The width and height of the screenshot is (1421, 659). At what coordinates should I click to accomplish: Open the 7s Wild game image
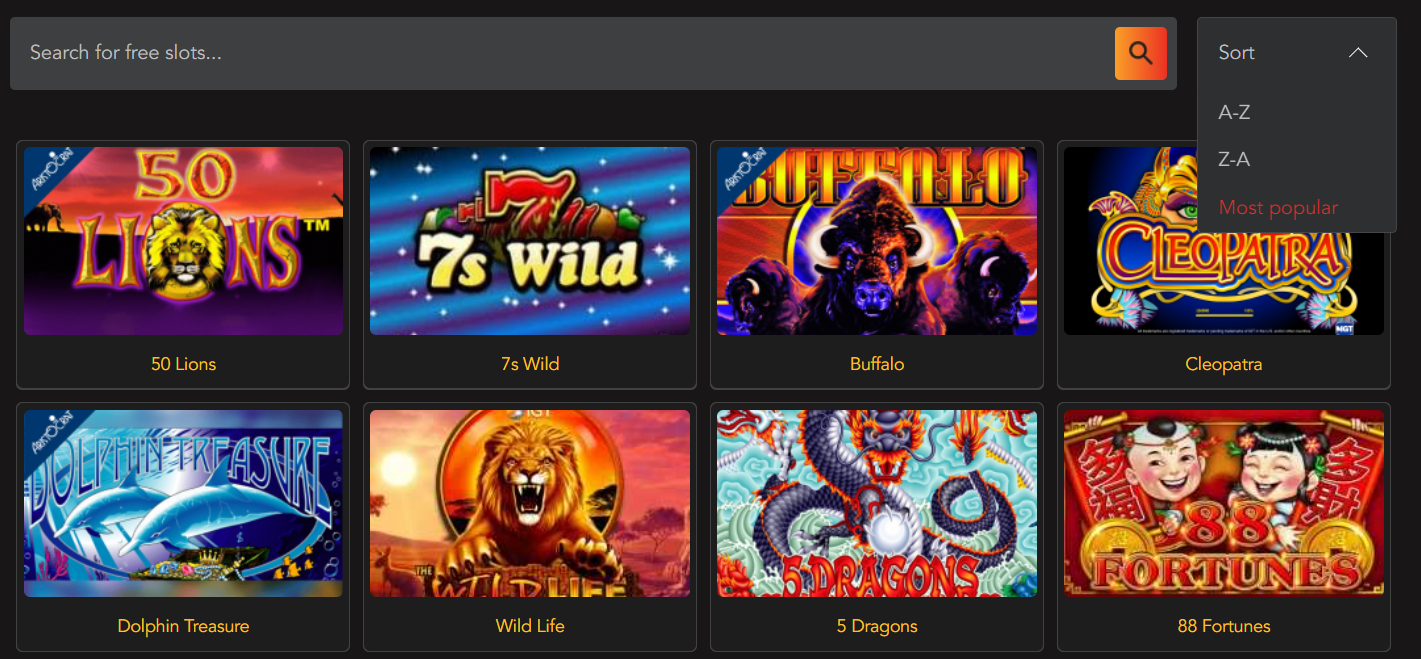[530, 241]
